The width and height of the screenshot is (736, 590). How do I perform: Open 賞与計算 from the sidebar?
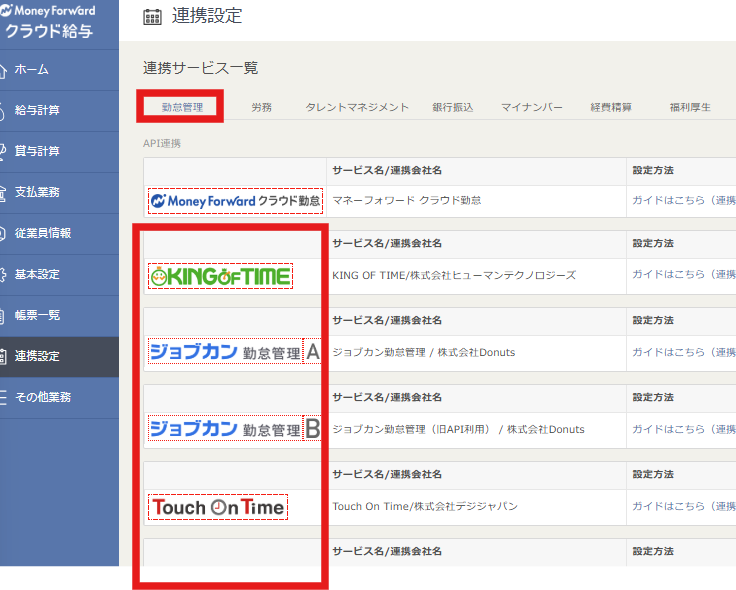[37, 152]
